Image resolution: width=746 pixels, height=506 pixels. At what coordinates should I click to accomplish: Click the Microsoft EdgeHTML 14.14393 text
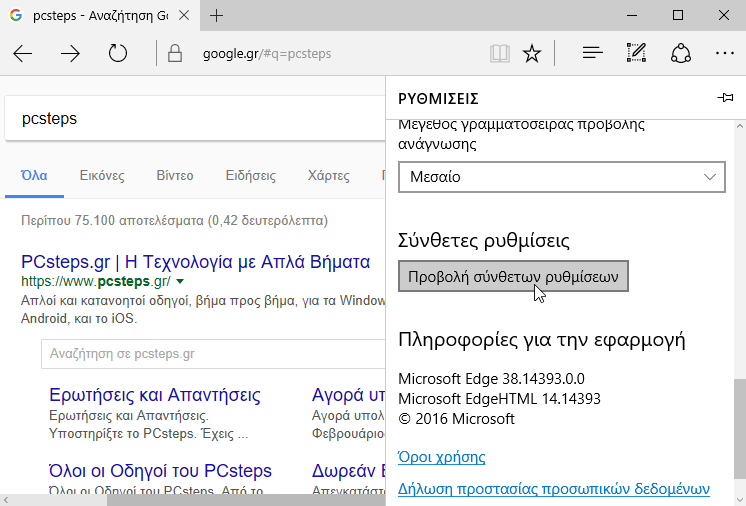(x=500, y=399)
